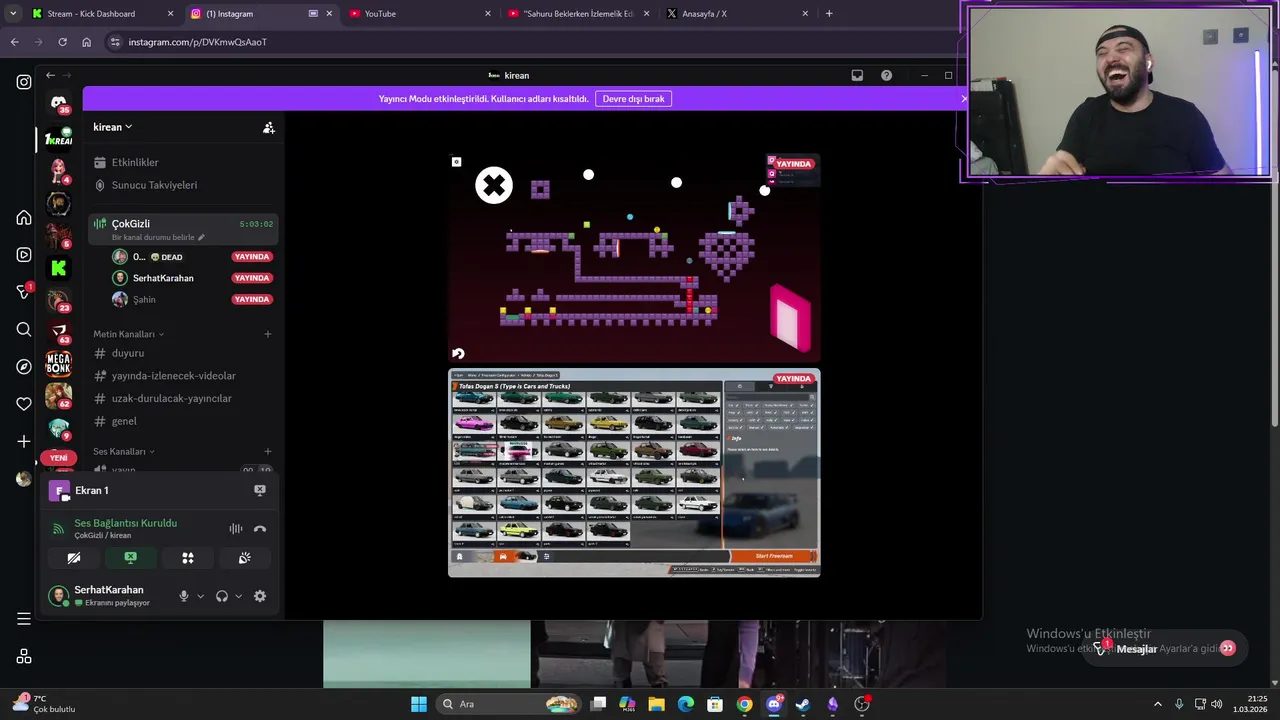Open Instagram search icon

click(24, 329)
